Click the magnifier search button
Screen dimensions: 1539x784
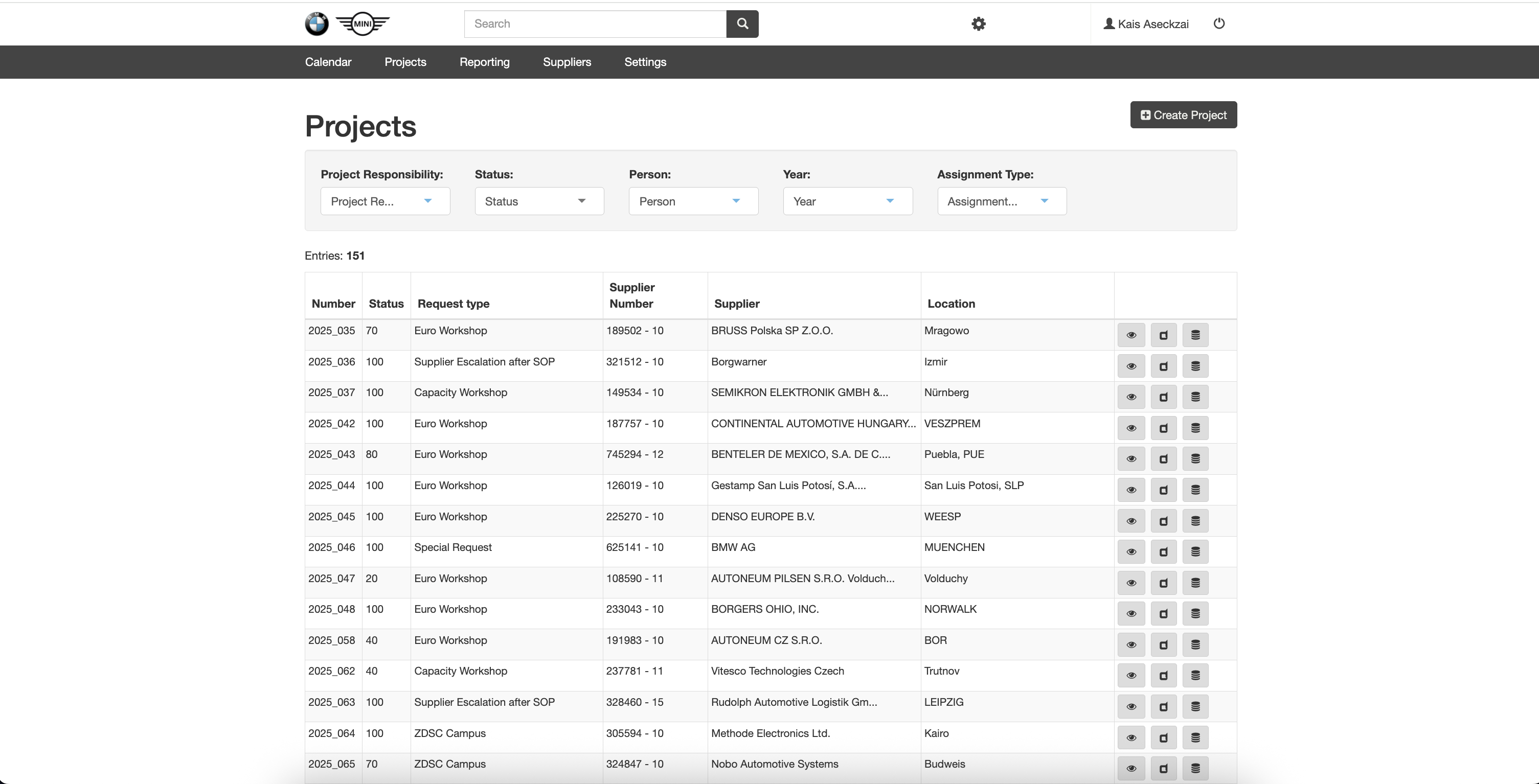point(742,24)
